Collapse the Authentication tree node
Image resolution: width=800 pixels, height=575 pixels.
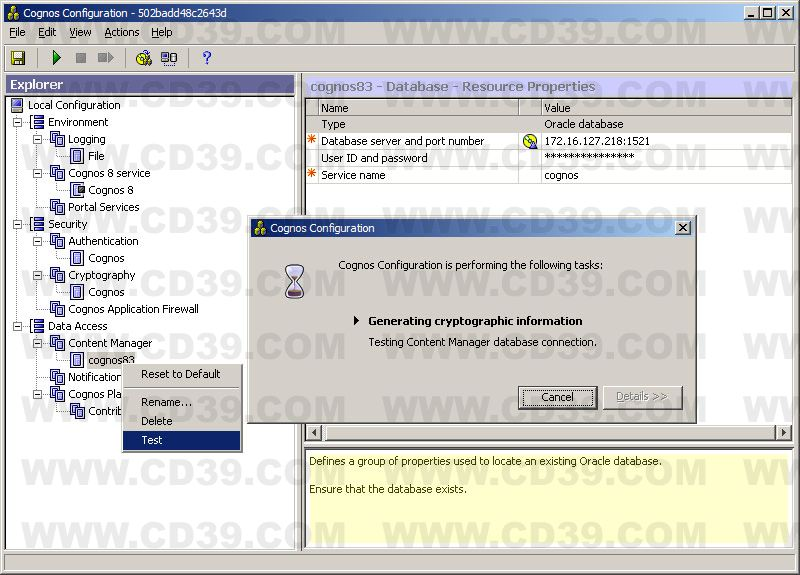(37, 241)
